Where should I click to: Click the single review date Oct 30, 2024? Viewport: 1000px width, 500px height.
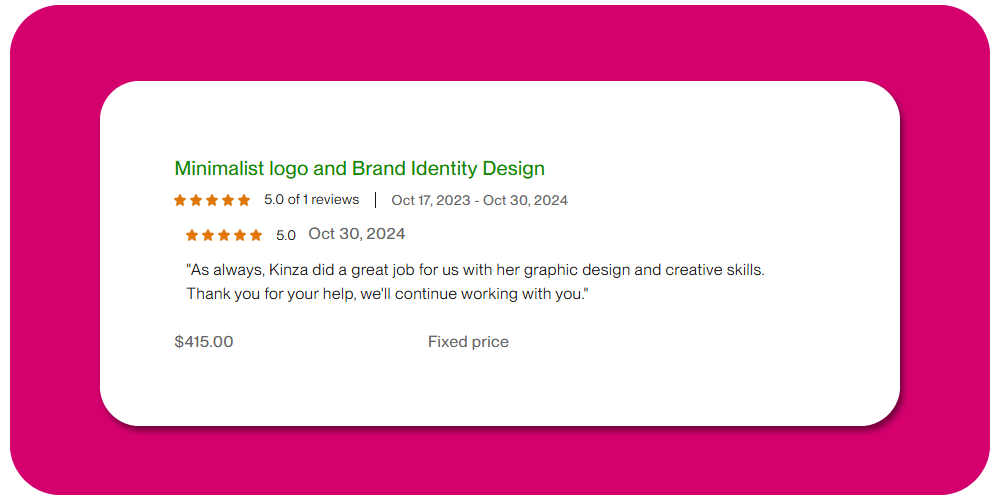pos(356,234)
